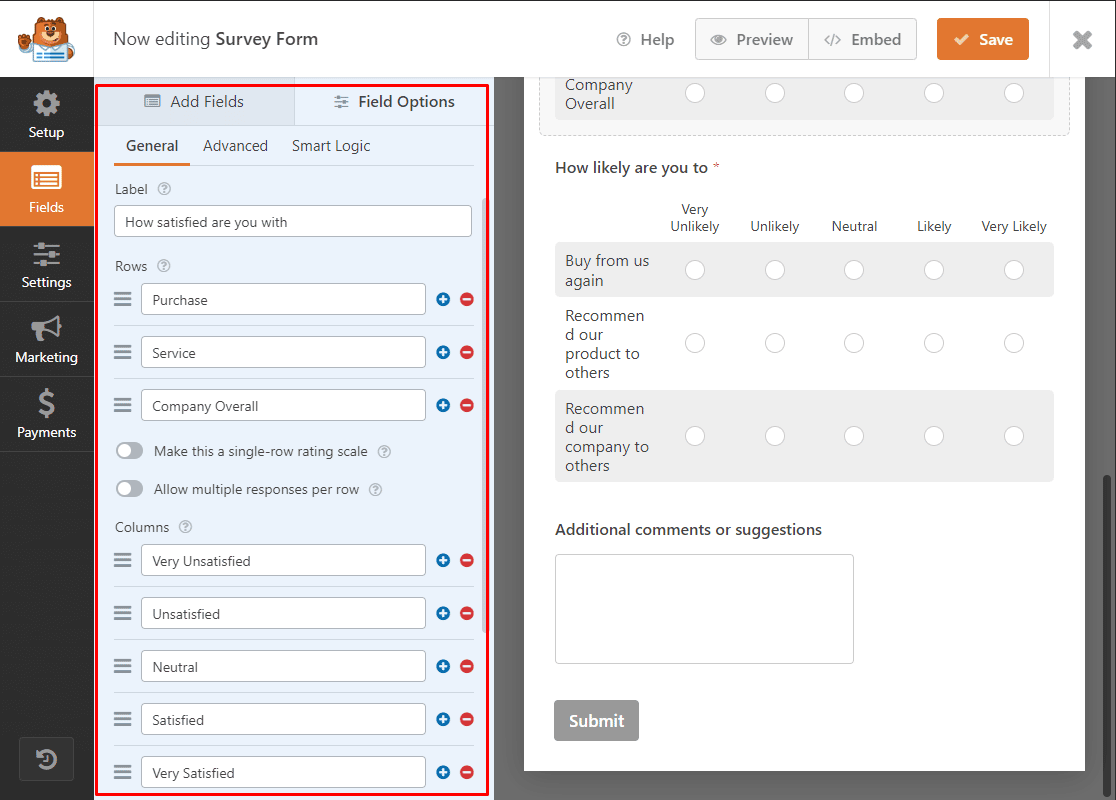The image size is (1116, 800).
Task: Click the Additional comments text area
Action: click(704, 609)
